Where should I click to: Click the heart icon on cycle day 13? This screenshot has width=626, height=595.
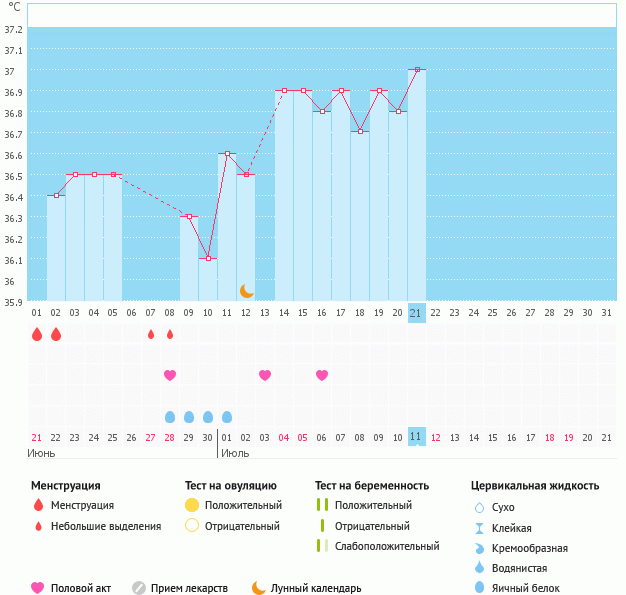click(265, 375)
